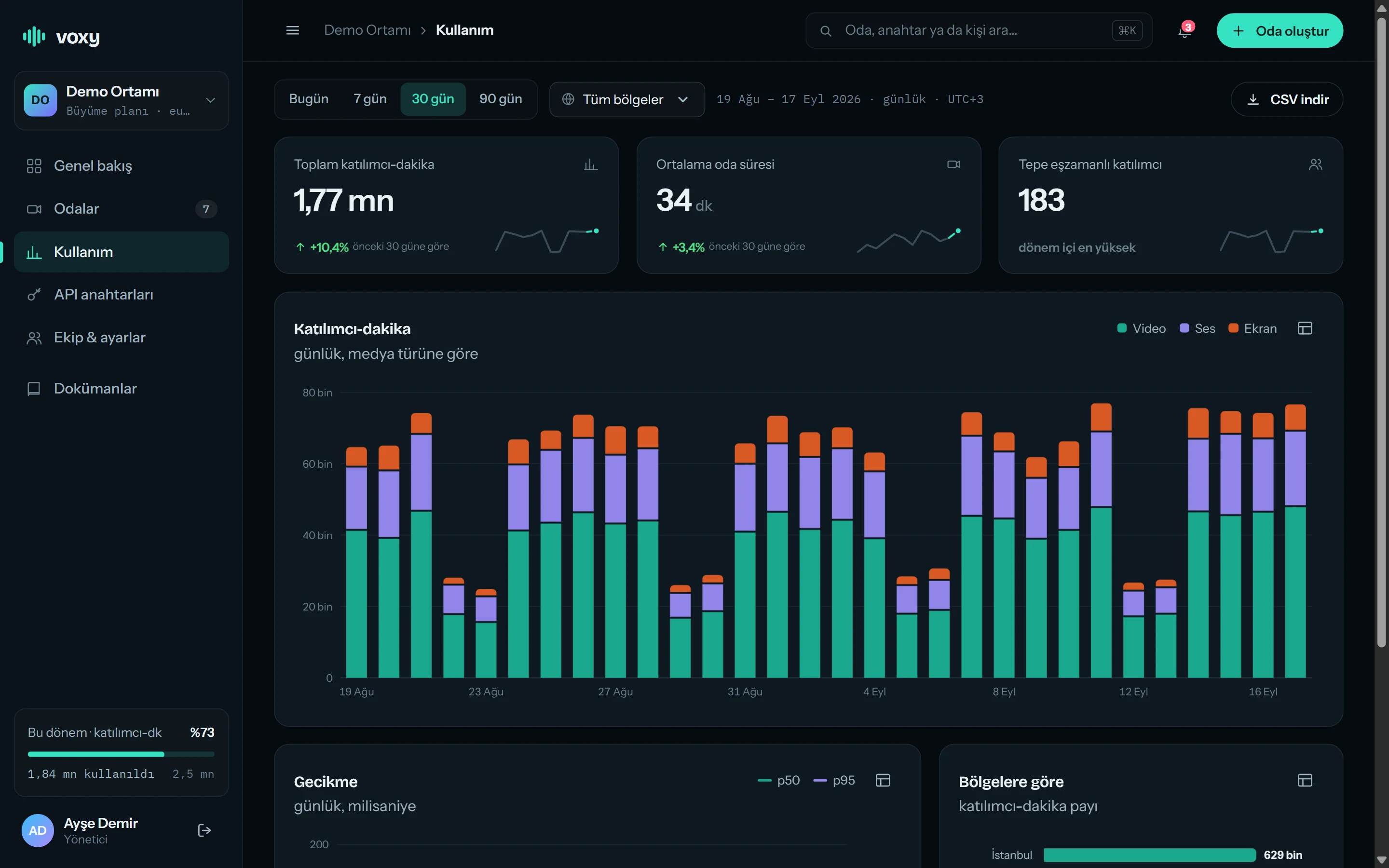Click the 1,77 mn total value
This screenshot has height=868, width=1389.
(344, 200)
